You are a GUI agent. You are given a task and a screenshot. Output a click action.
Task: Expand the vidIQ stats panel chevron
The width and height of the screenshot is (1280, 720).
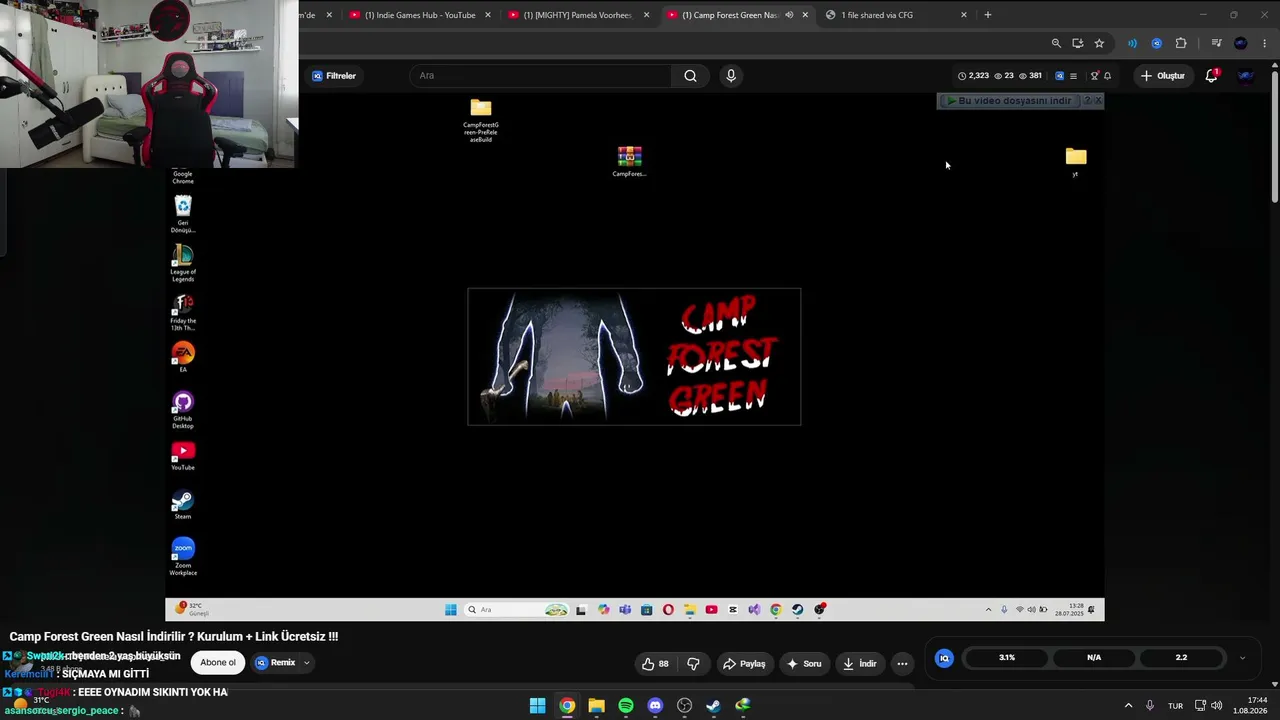pos(1242,658)
